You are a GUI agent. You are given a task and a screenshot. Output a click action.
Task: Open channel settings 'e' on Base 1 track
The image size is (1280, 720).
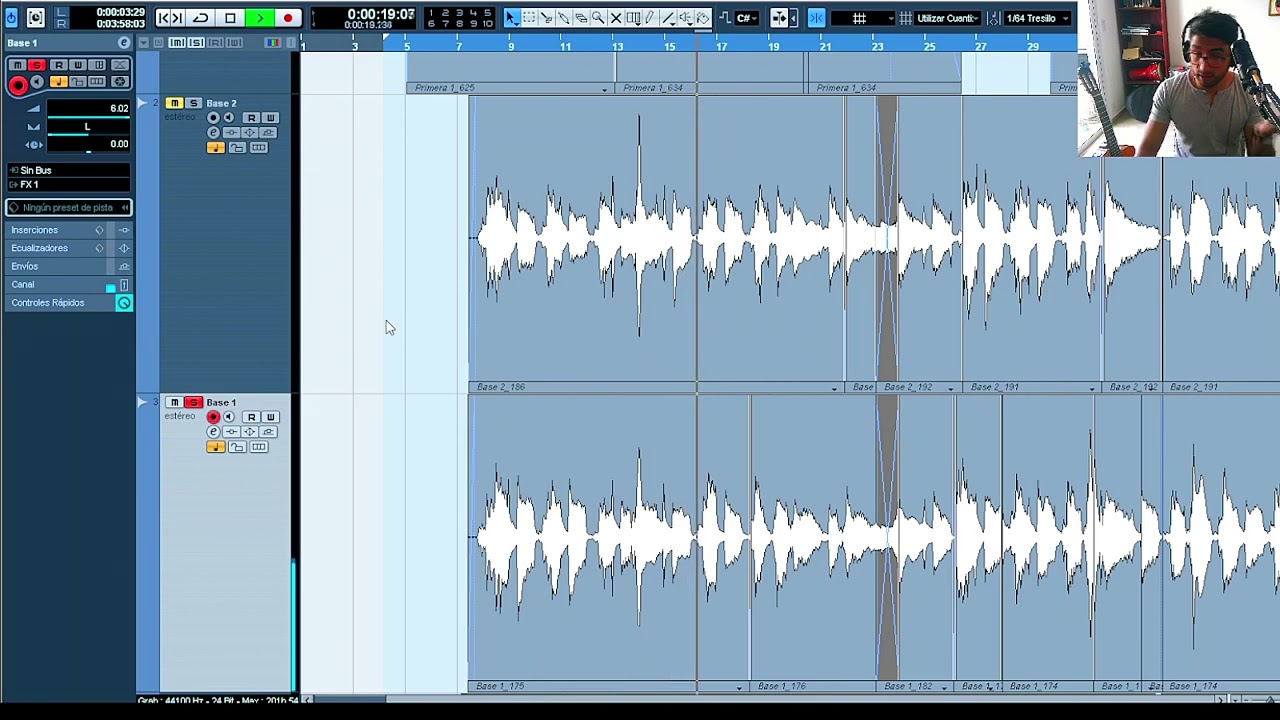213,431
